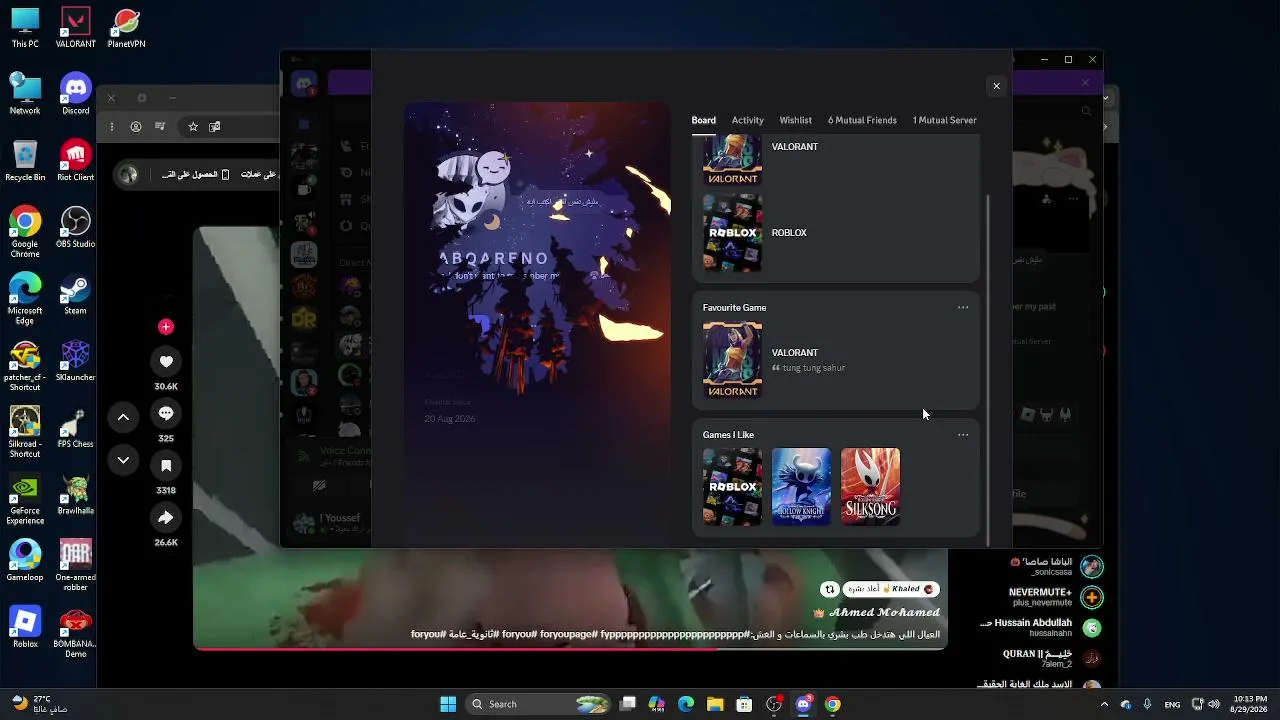
Task: Click the ROBLOX title in the board list
Action: point(789,233)
